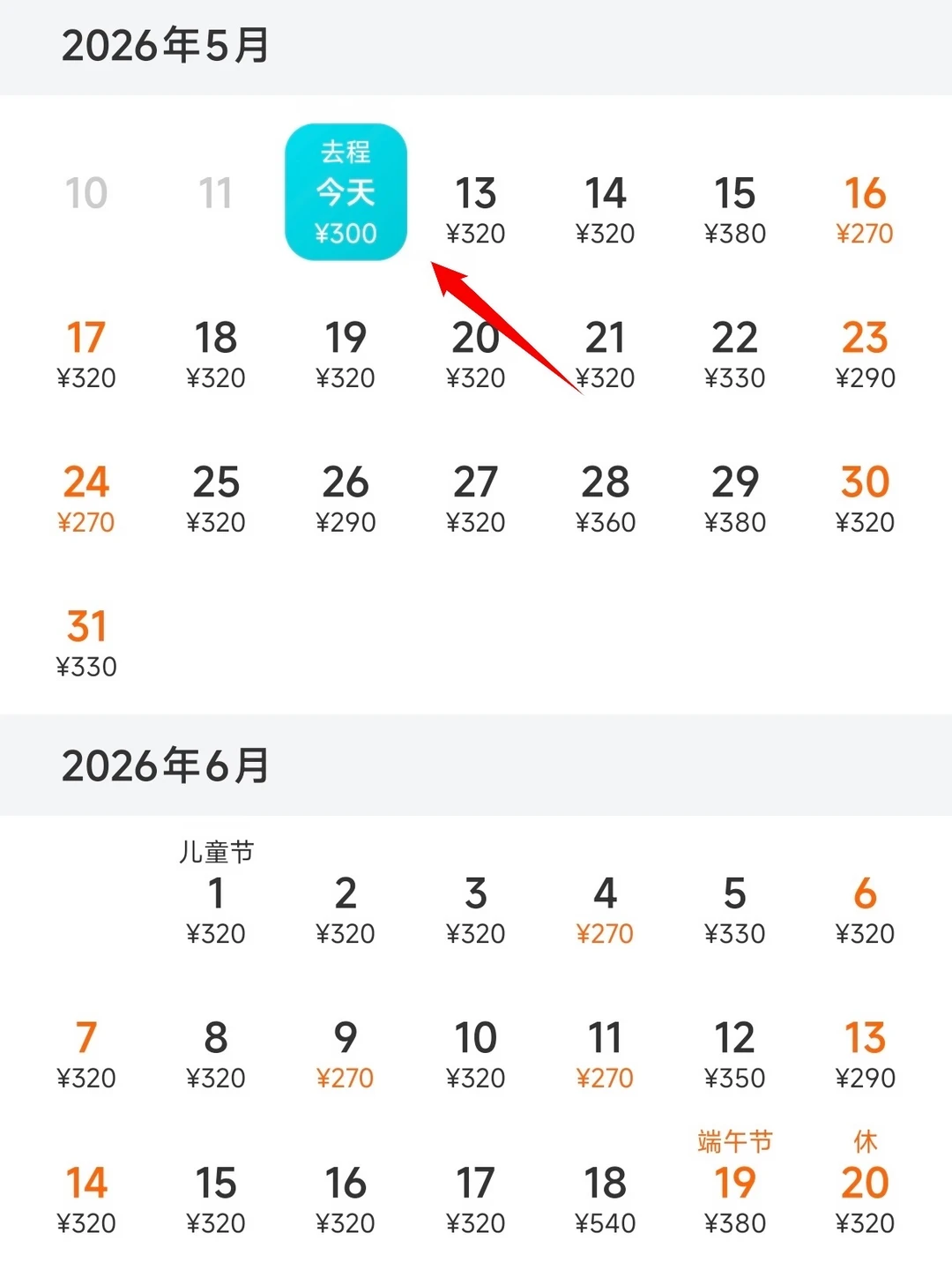Select June 12 priced ¥350
The height and width of the screenshot is (1270, 952).
735,1055
